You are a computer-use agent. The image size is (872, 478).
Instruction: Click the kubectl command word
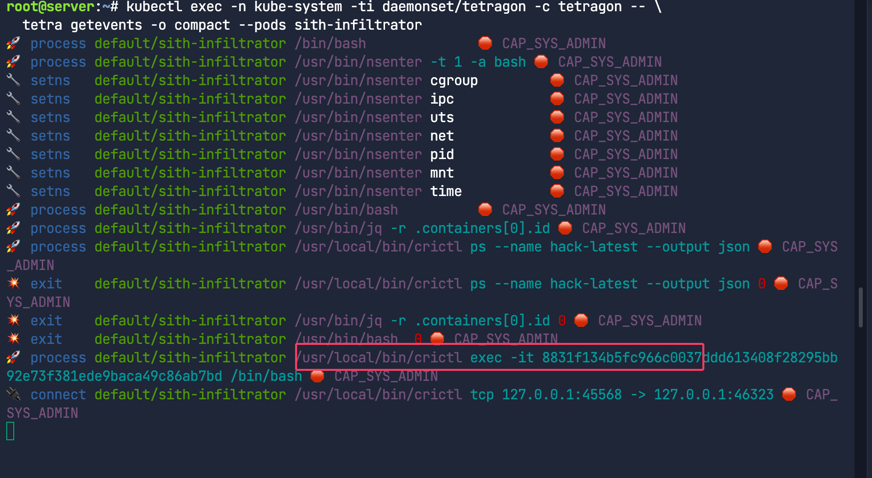click(x=158, y=7)
